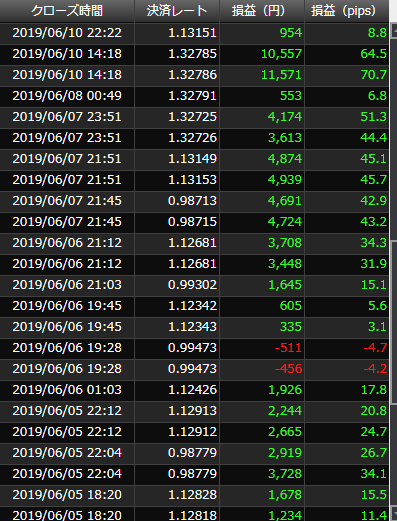This screenshot has height=521, width=397.
Task: Select pips cell 42.9
Action: tap(347, 201)
